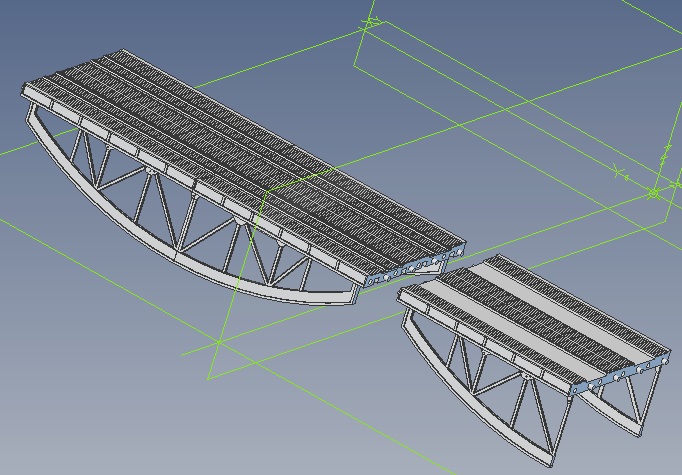
Task: Click green box corner overlapping the large deck
Action: pos(266,192)
